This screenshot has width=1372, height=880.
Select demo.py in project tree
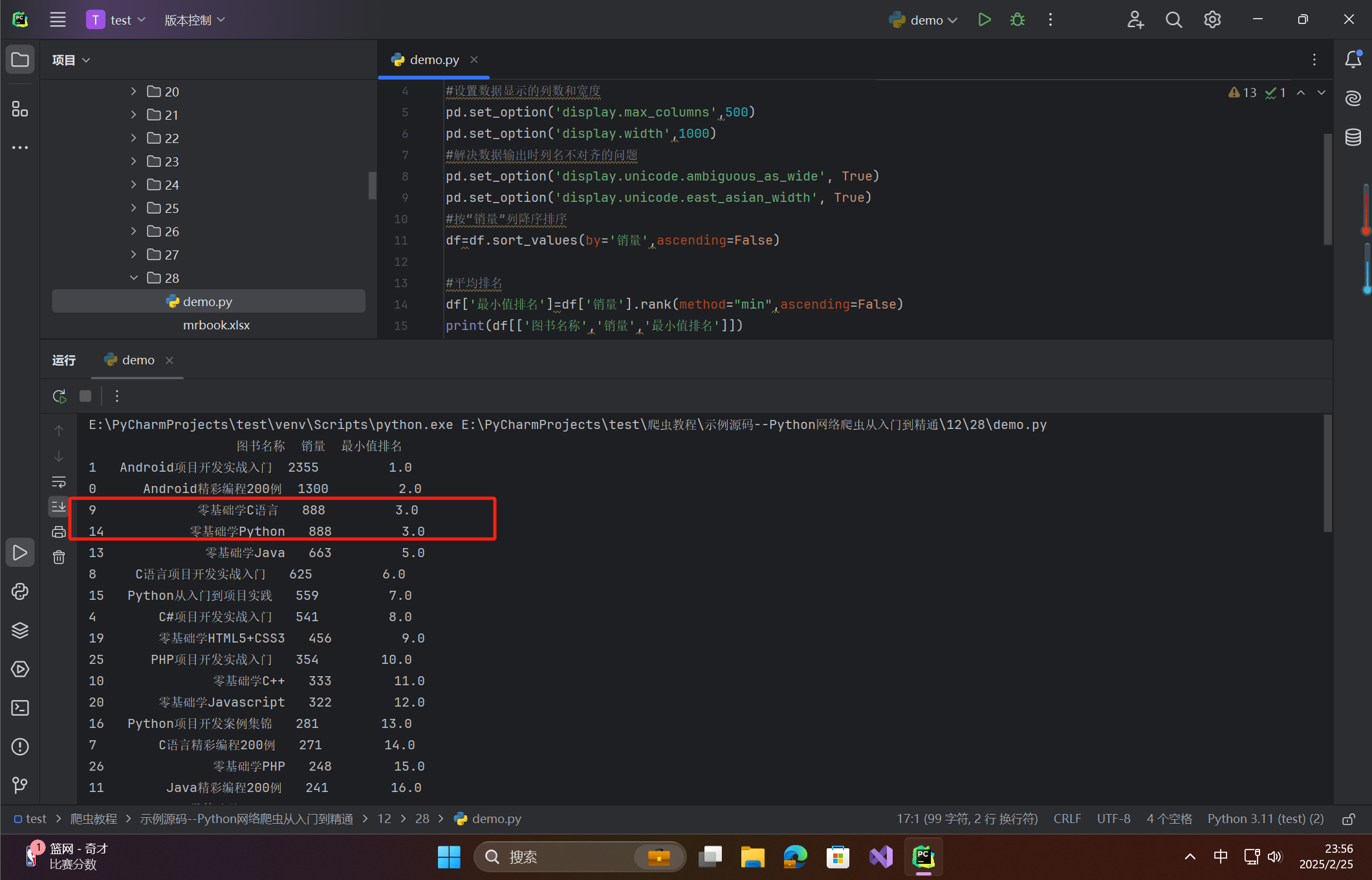[x=208, y=302]
